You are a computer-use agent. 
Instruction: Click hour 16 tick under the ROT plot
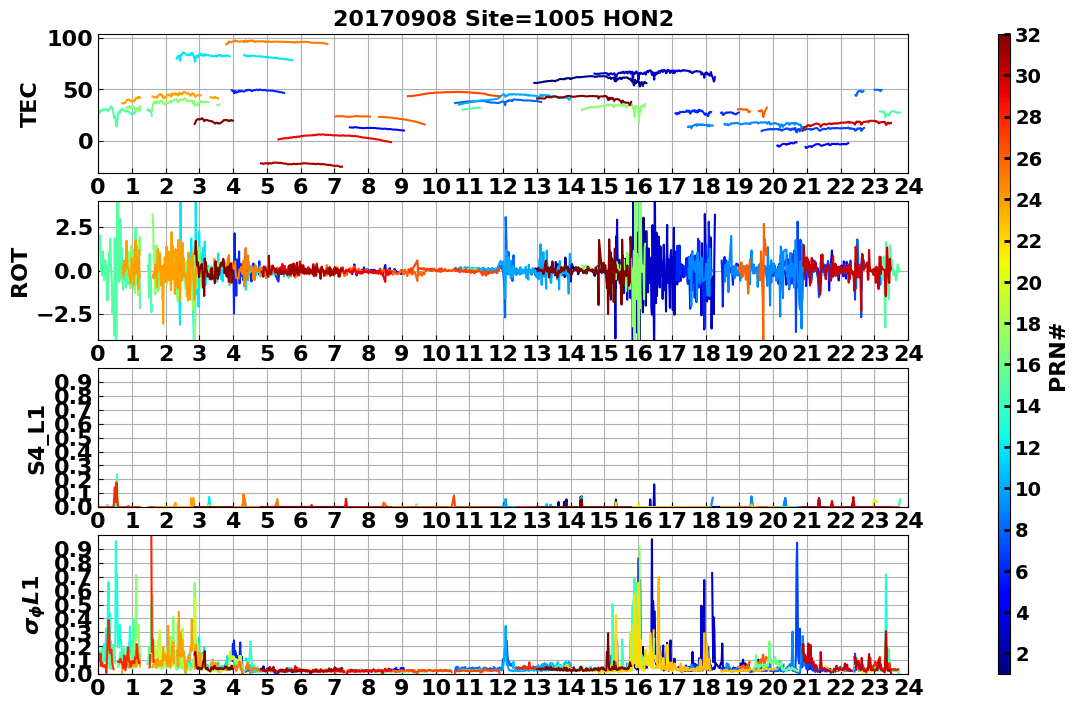[638, 353]
